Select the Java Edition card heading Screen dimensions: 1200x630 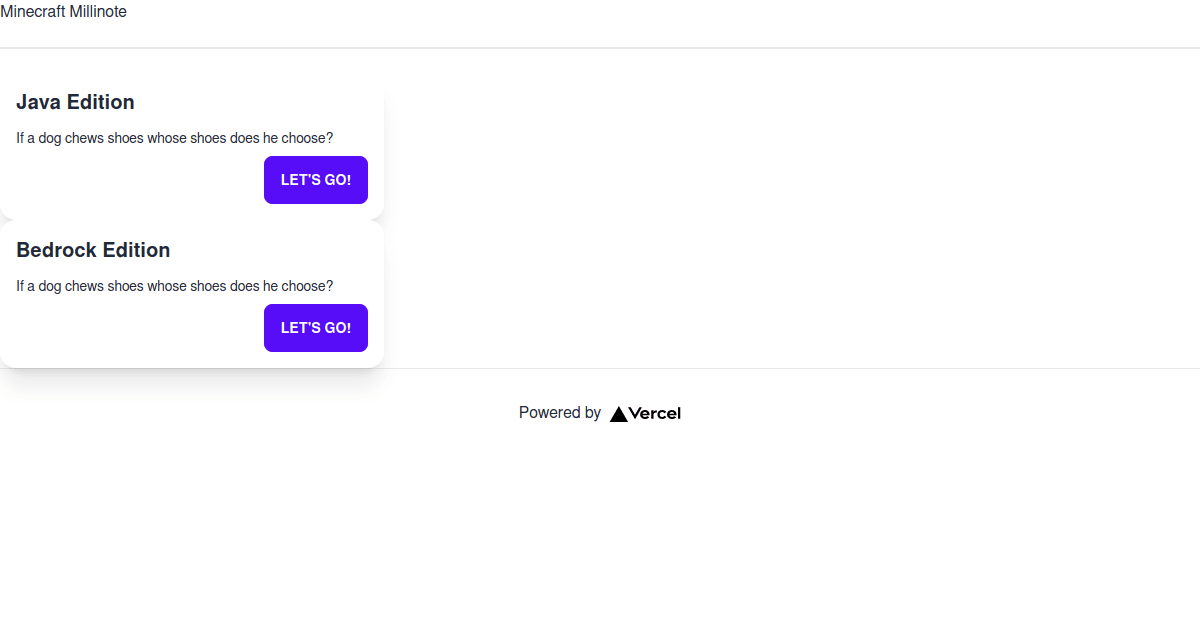click(75, 102)
